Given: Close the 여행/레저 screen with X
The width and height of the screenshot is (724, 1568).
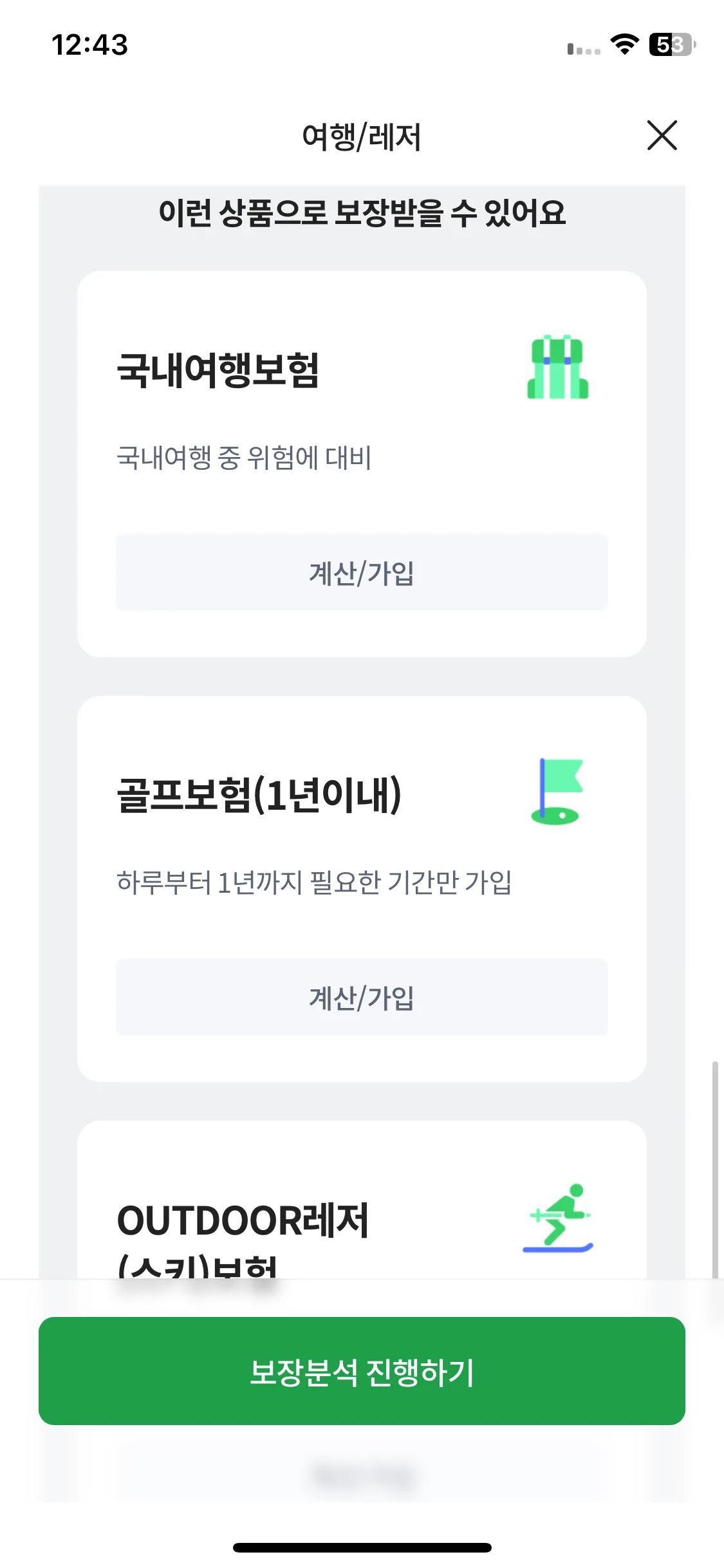Looking at the screenshot, I should [x=662, y=135].
